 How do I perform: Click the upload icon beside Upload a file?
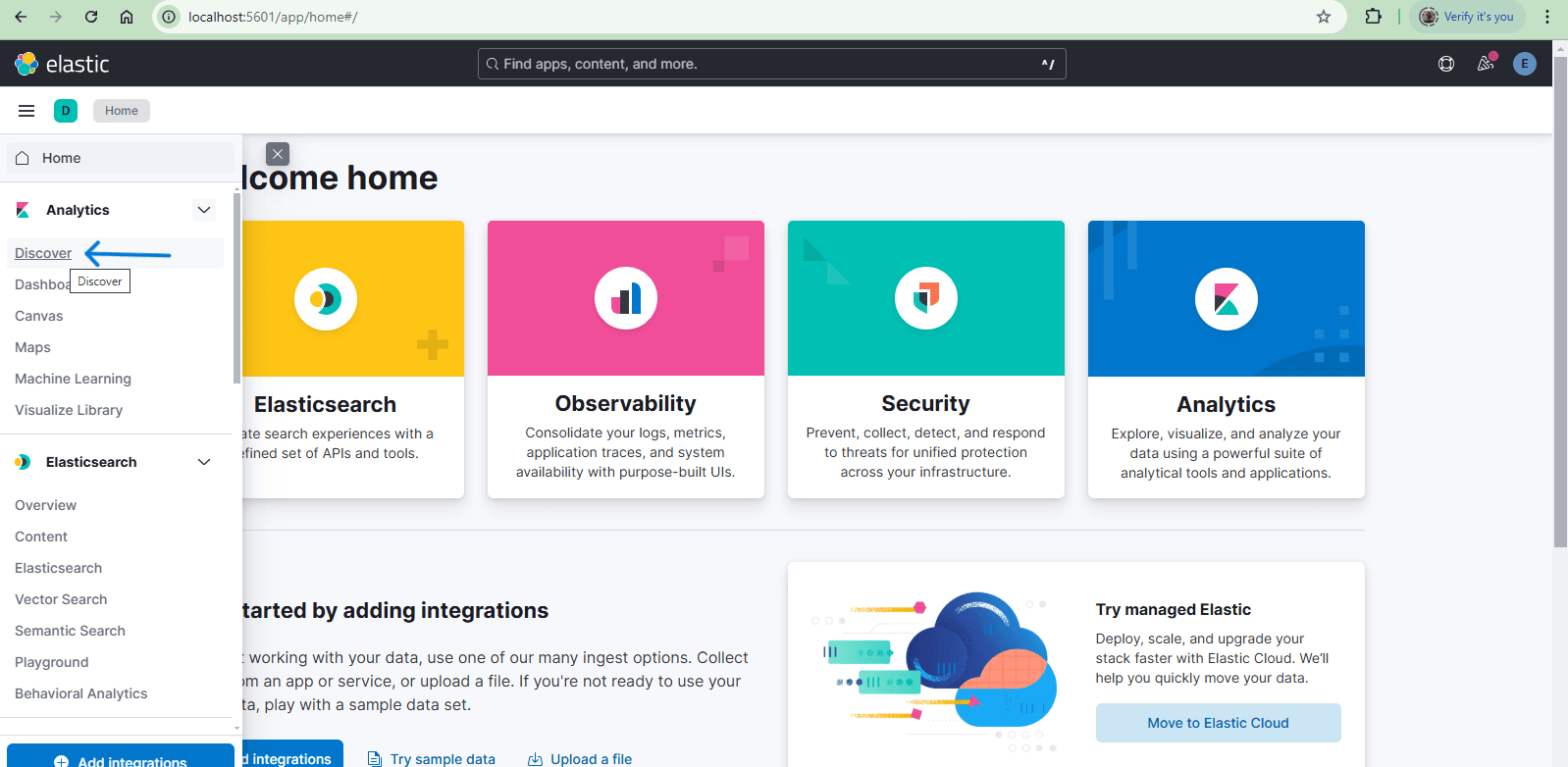(x=535, y=759)
